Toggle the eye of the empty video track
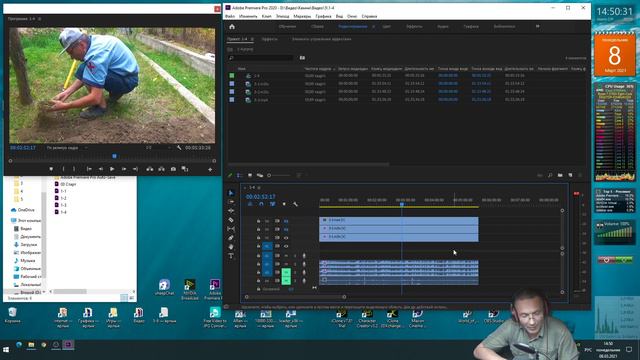This screenshot has width=640, height=360. 286,246
